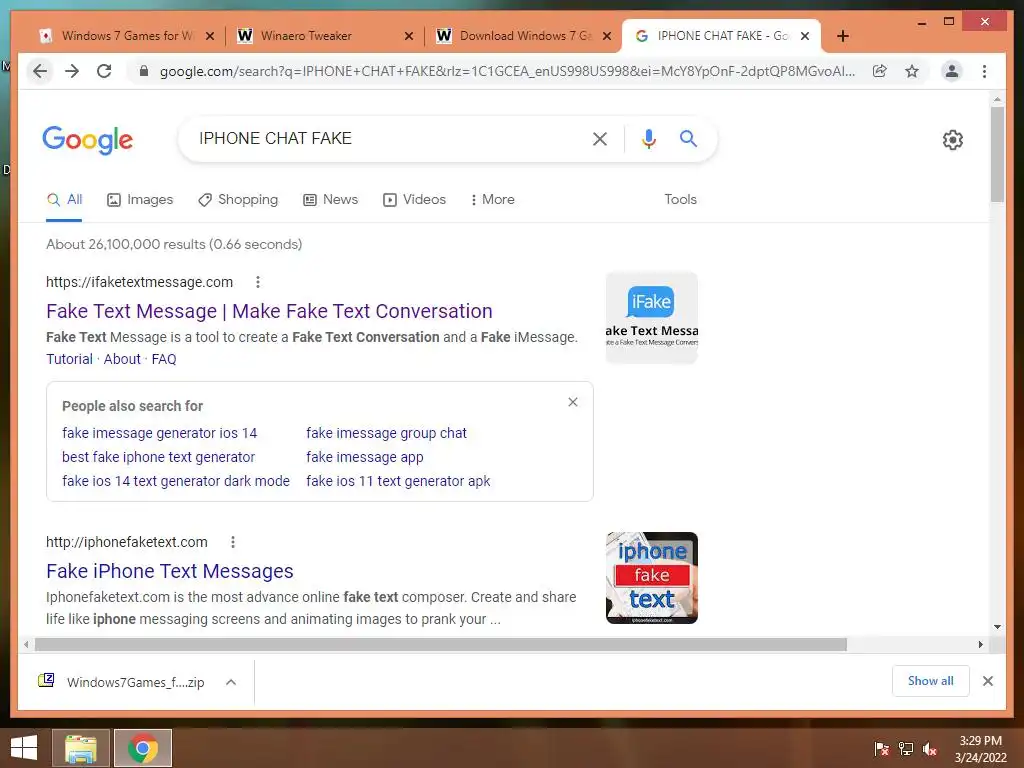Click Show all downloads
Screen dimensions: 1024x768
931,681
